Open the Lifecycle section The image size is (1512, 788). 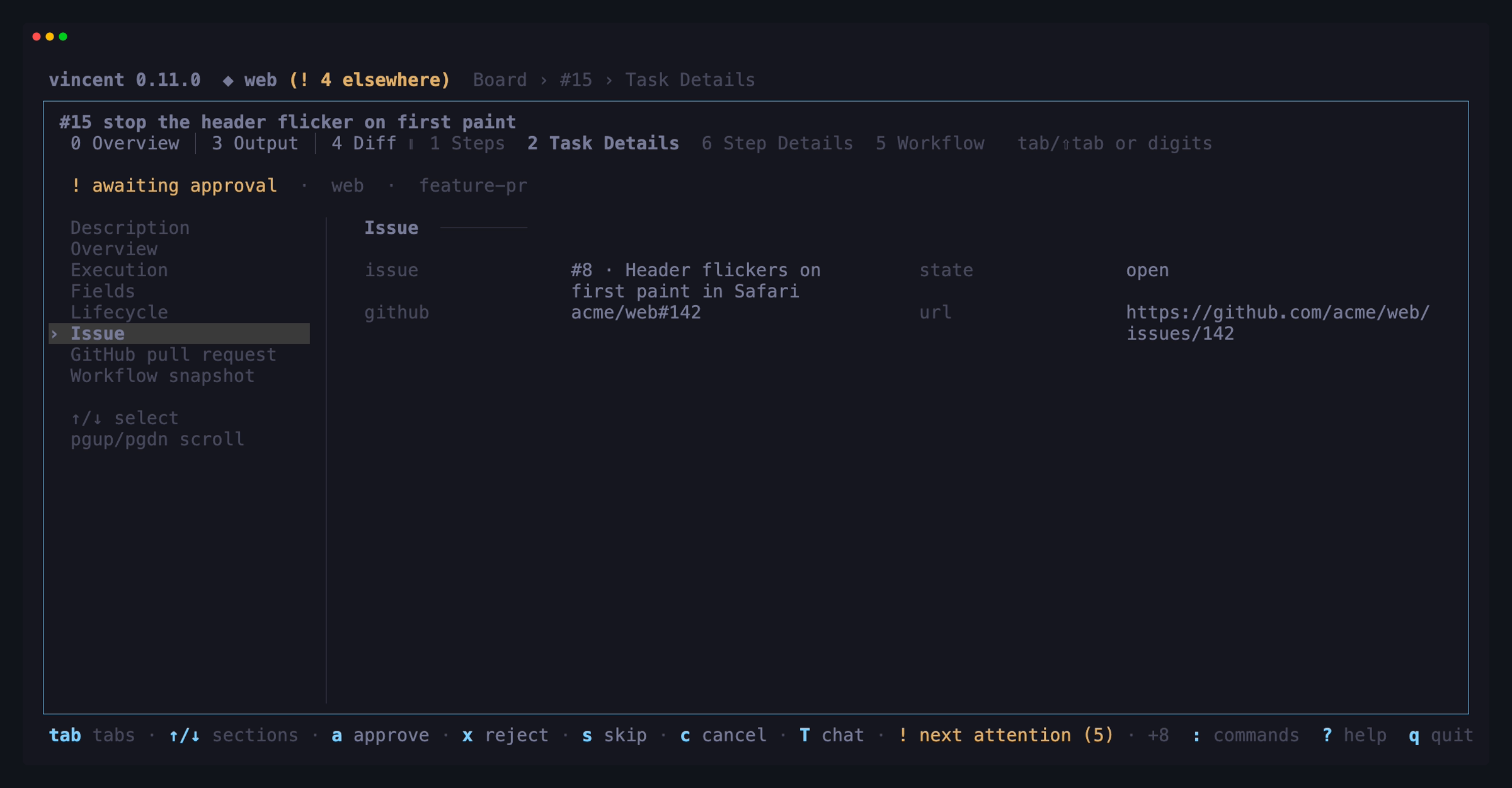[119, 312]
